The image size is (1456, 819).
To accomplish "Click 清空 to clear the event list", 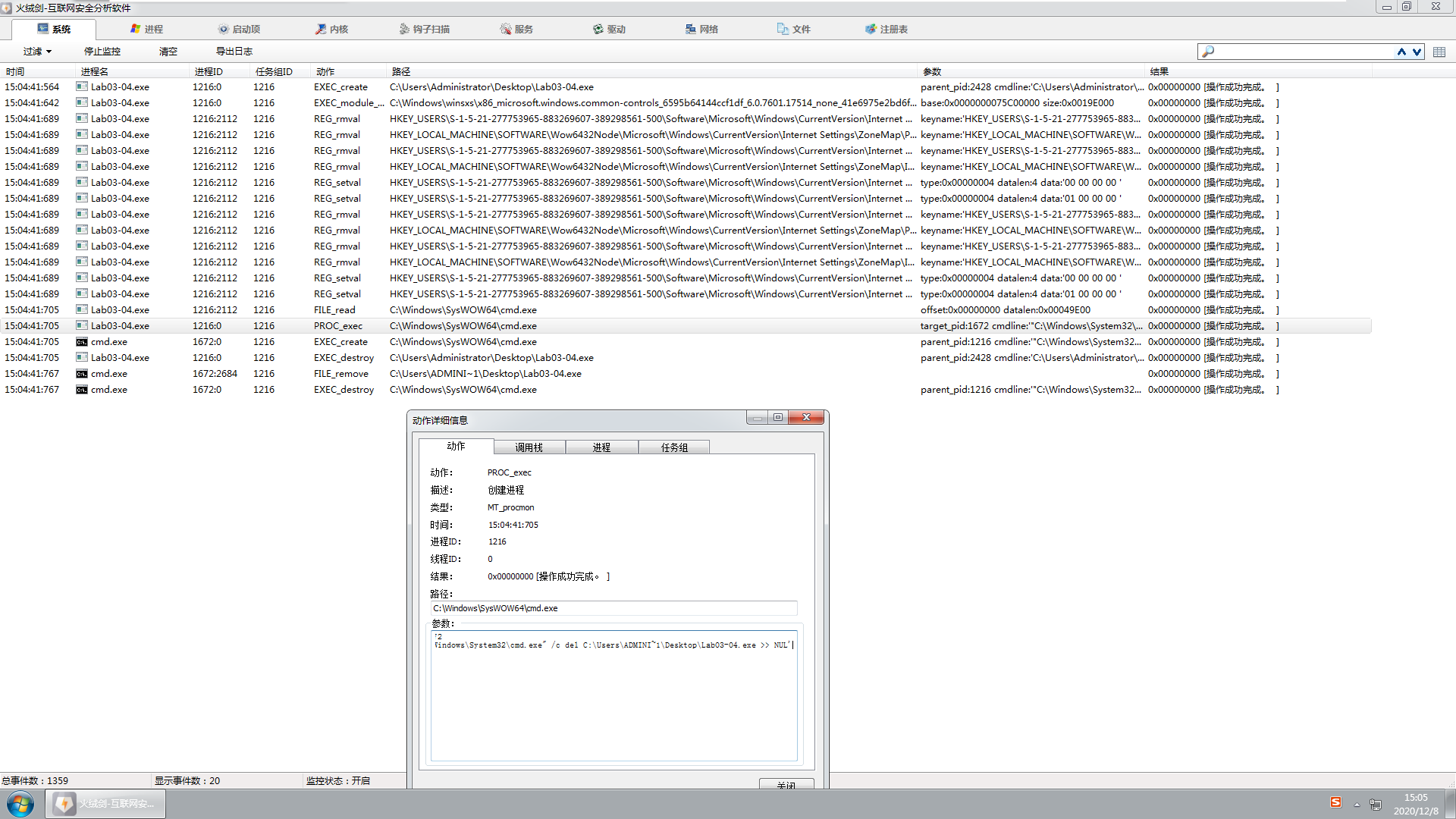I will (168, 52).
